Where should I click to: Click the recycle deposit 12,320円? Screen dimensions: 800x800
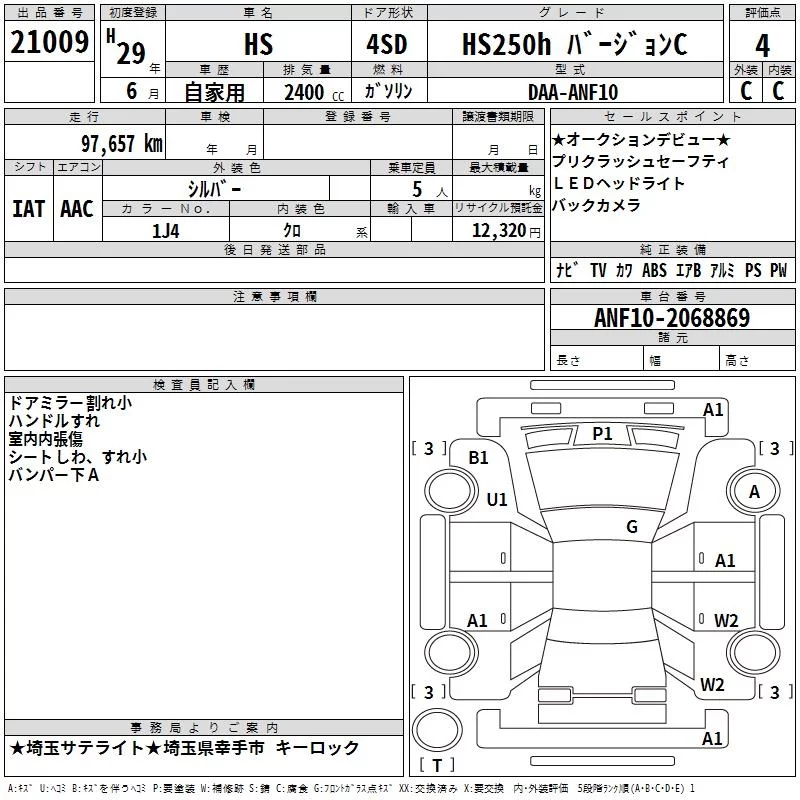coord(506,231)
